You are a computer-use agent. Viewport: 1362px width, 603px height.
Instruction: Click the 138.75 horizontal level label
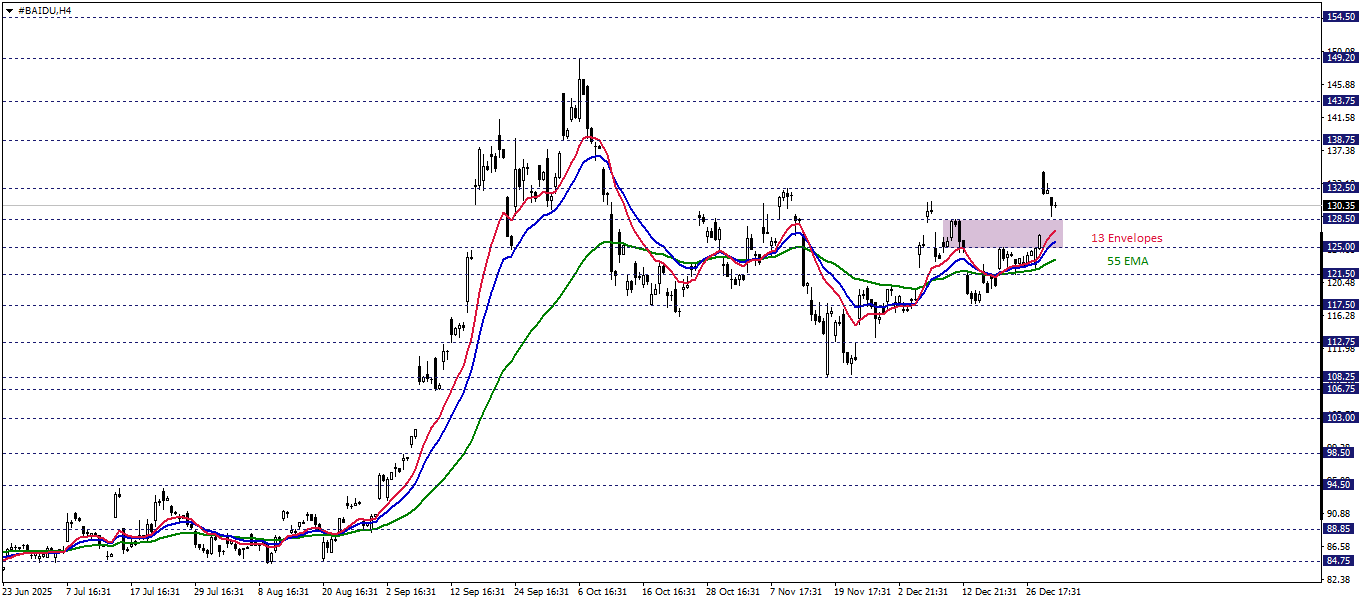pos(1339,140)
